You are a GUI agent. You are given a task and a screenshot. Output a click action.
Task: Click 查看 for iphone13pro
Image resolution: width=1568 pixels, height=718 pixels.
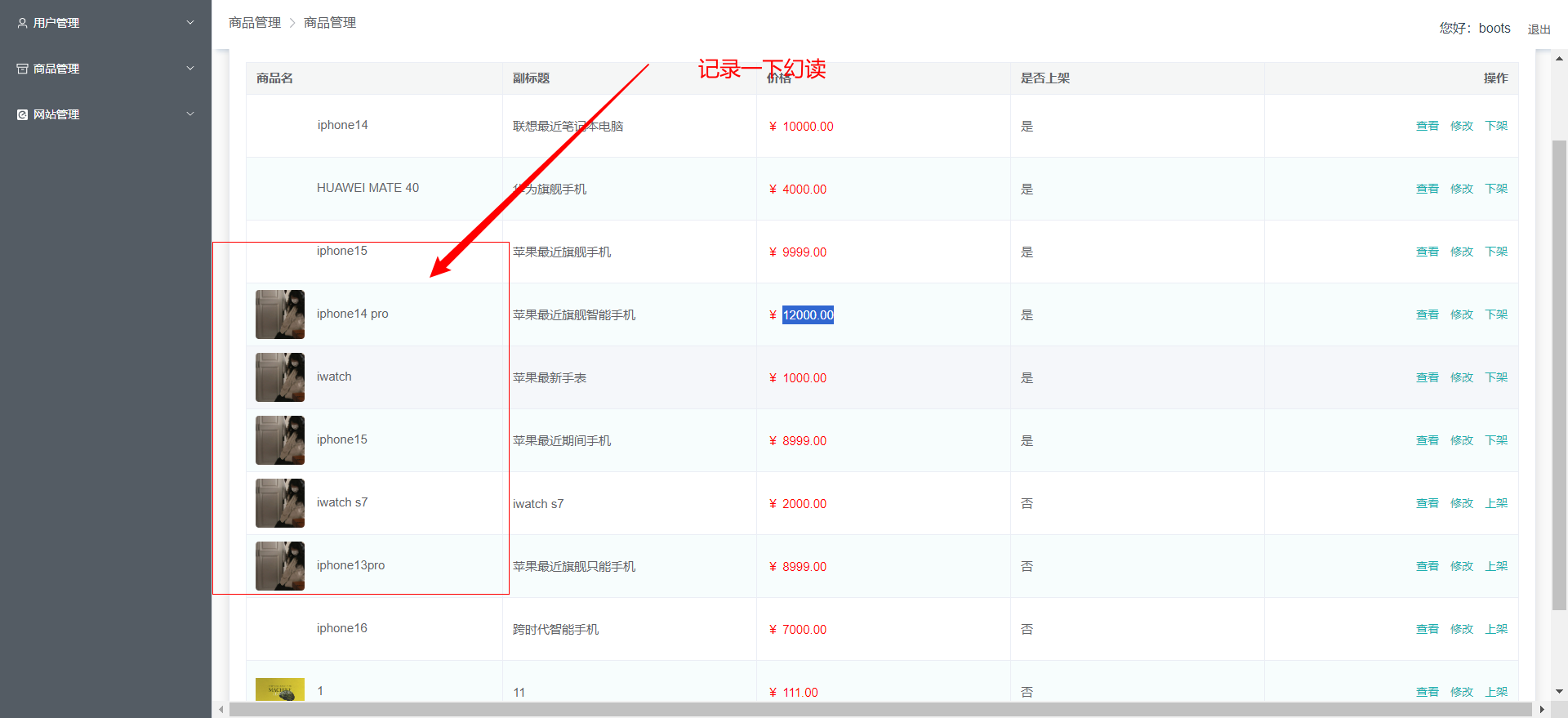[x=1427, y=566]
